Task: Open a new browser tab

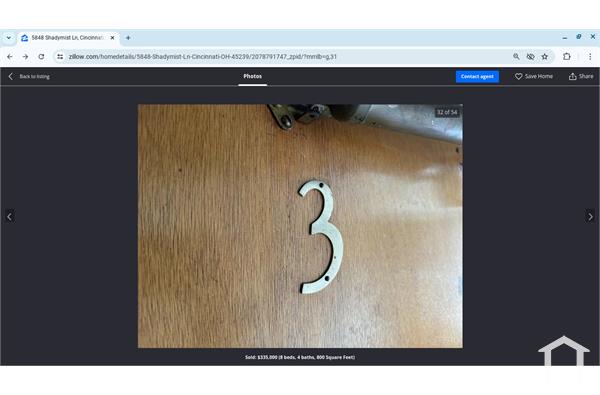Action: tap(128, 38)
